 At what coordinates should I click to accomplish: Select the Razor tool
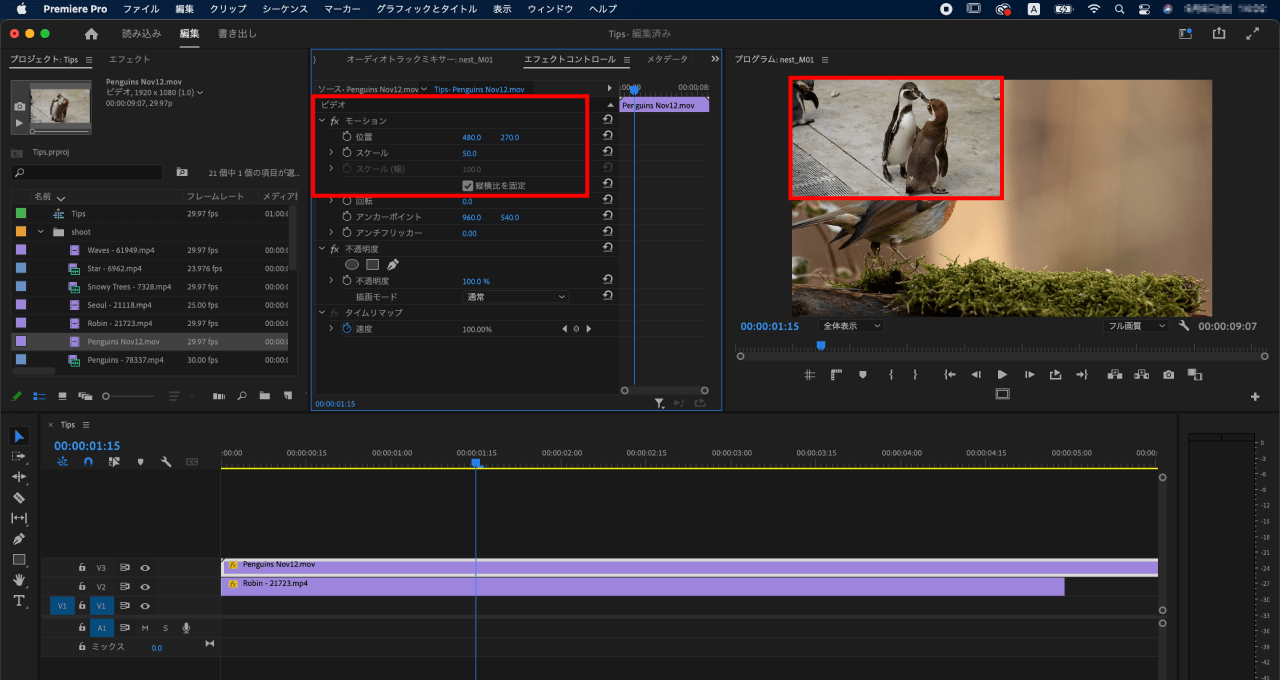click(x=18, y=497)
